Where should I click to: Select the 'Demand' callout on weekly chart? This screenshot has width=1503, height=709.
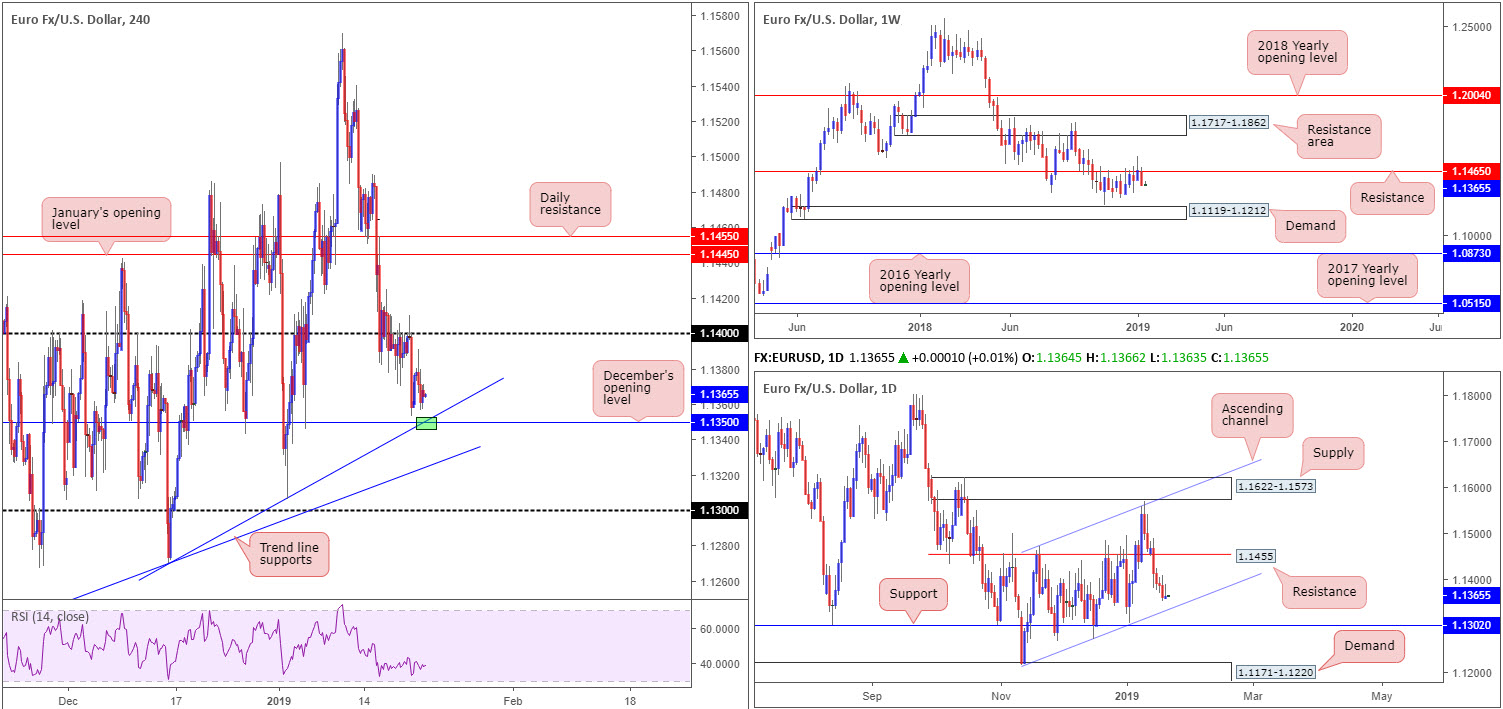[1310, 226]
